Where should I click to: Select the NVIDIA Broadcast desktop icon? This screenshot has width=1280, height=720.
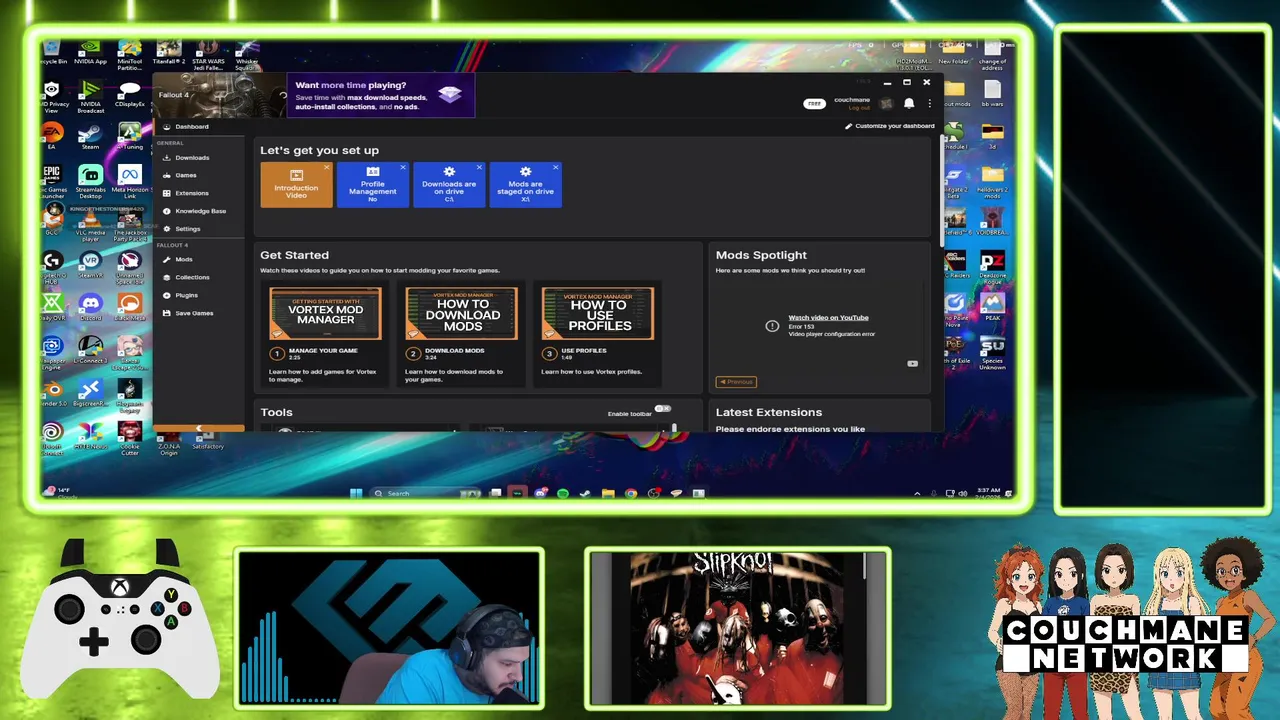click(x=91, y=97)
